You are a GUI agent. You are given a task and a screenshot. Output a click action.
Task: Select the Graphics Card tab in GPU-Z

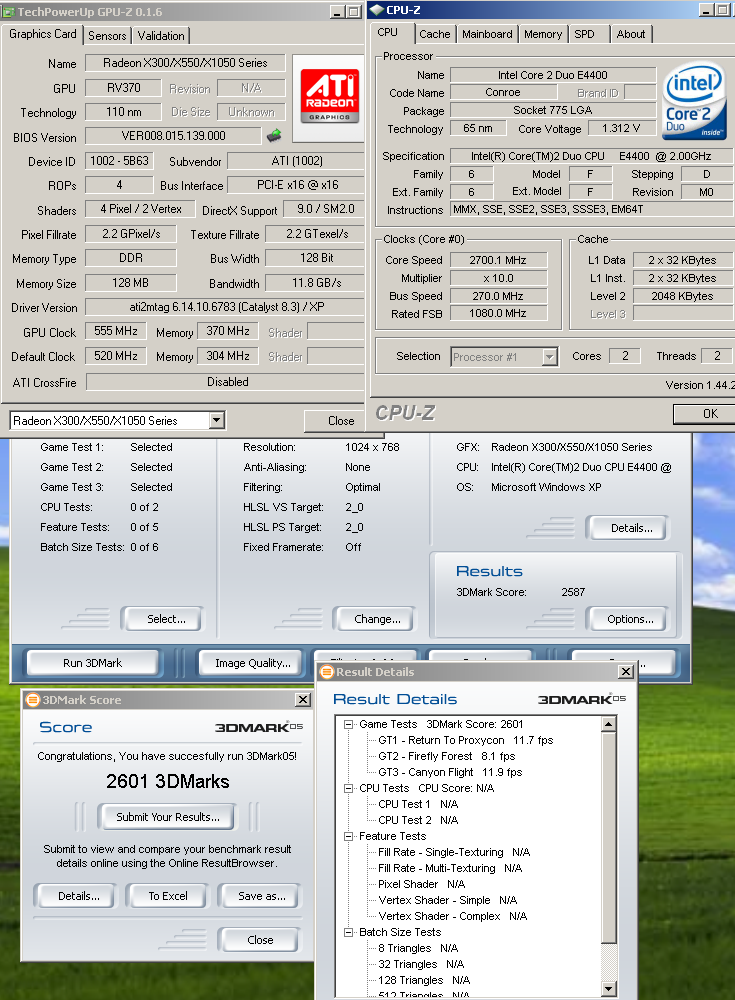(x=43, y=34)
